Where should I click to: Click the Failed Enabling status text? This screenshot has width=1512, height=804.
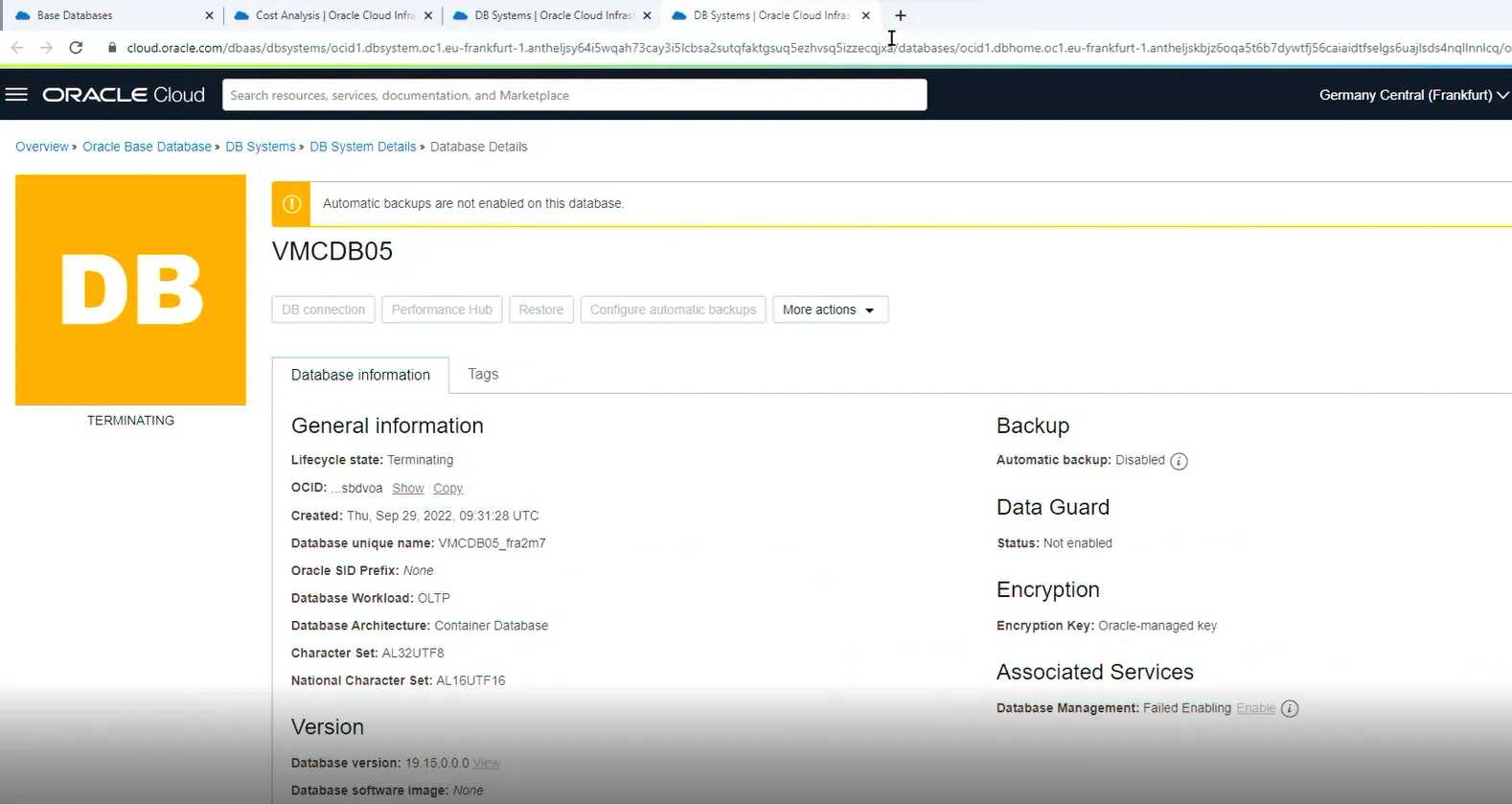[1187, 708]
